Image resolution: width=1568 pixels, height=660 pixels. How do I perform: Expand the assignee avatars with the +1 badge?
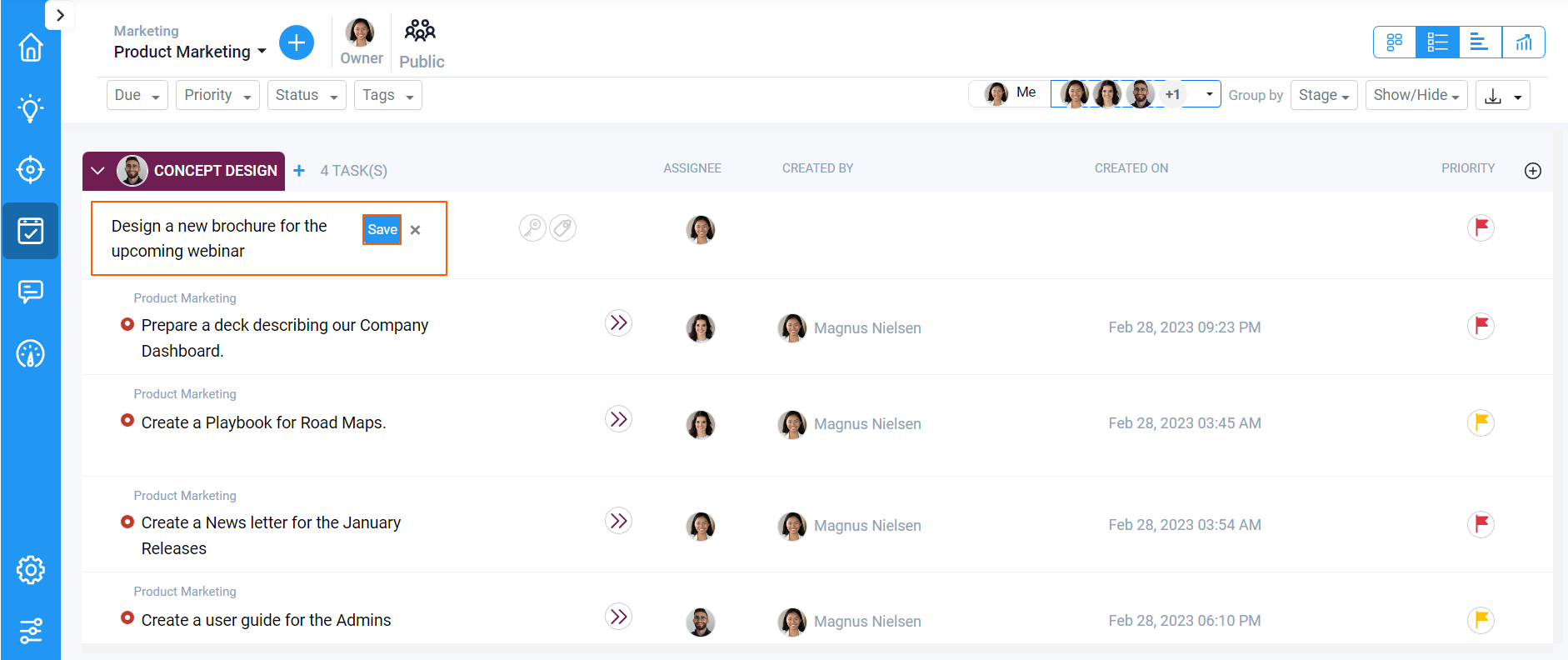[1172, 94]
